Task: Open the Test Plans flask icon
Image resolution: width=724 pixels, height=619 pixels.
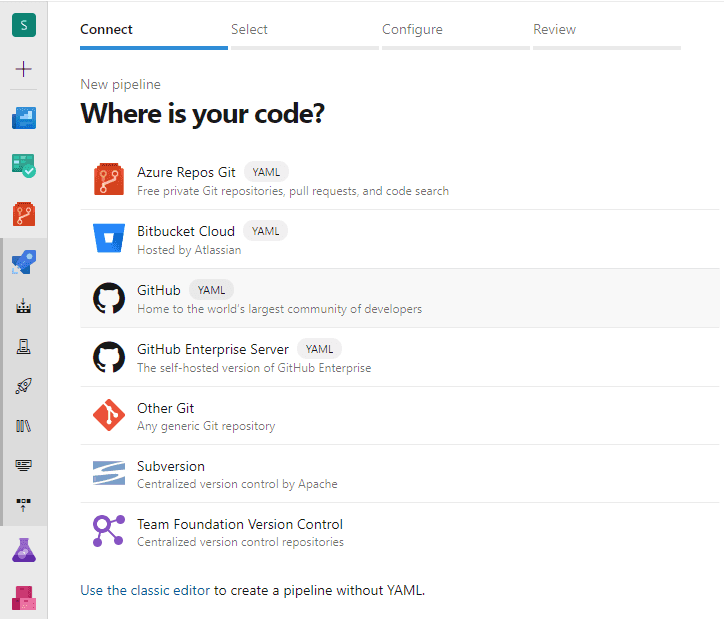Action: (24, 550)
